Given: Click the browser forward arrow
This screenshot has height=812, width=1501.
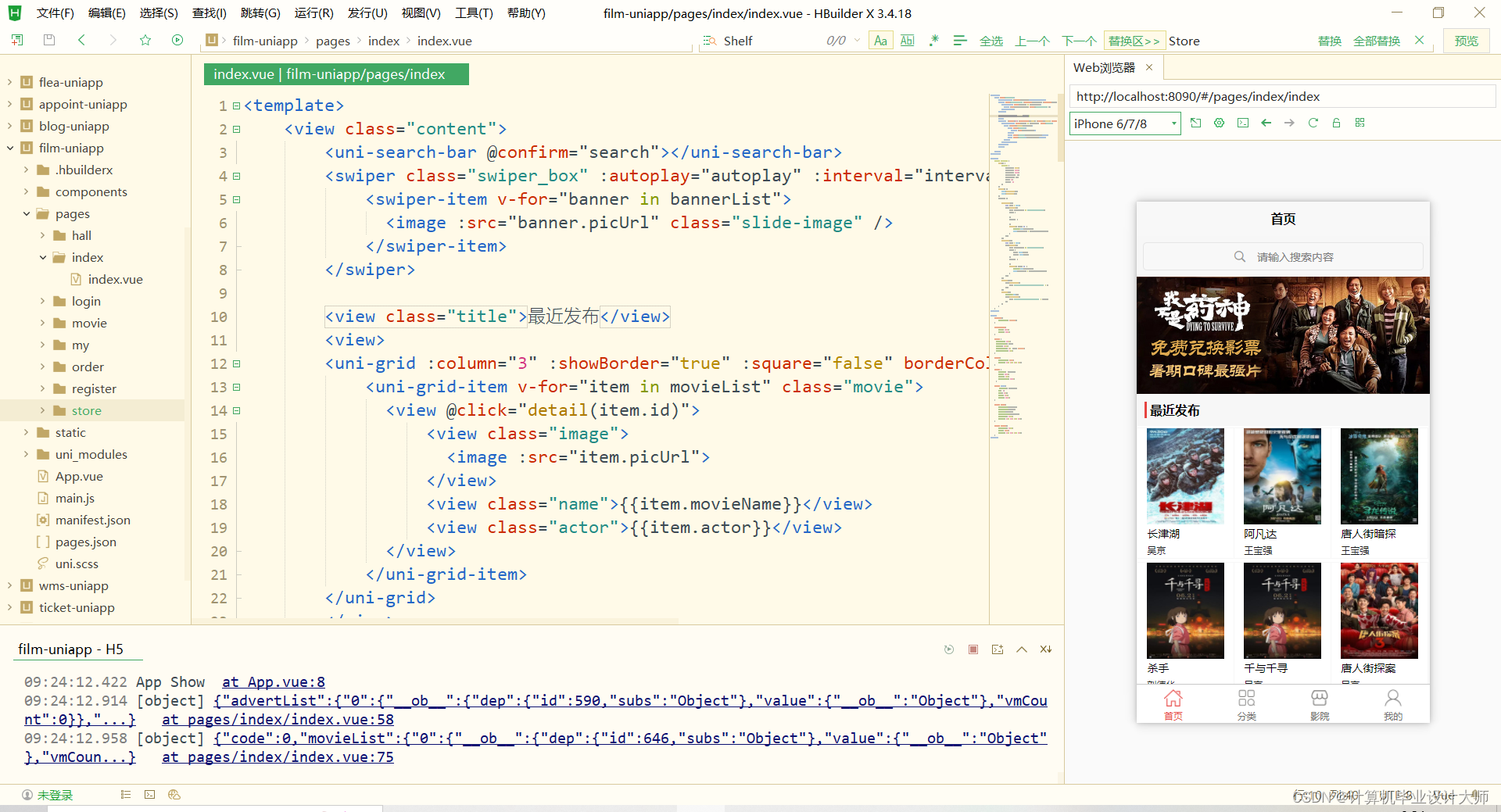Looking at the screenshot, I should click(1289, 123).
